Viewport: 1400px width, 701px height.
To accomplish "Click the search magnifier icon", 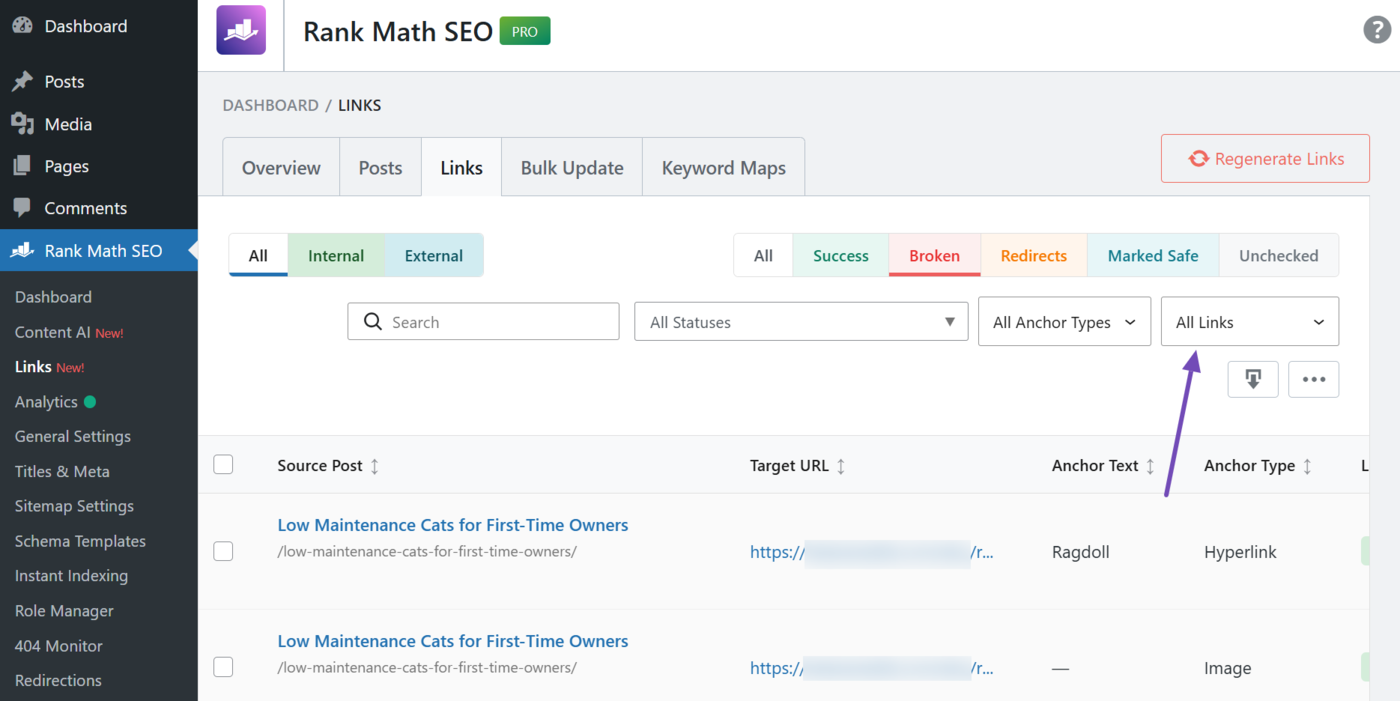I will [372, 321].
